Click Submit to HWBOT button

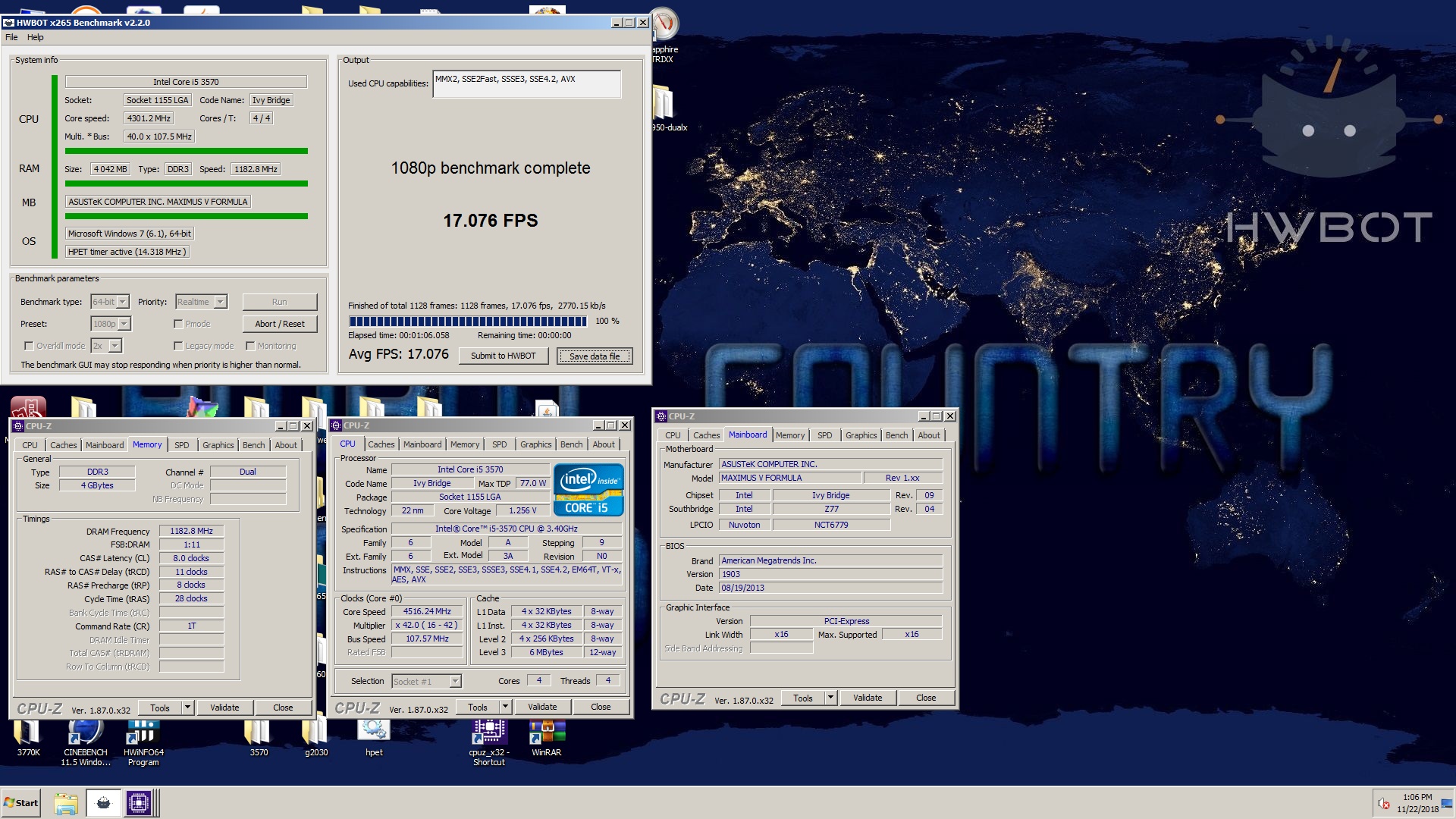pyautogui.click(x=504, y=356)
